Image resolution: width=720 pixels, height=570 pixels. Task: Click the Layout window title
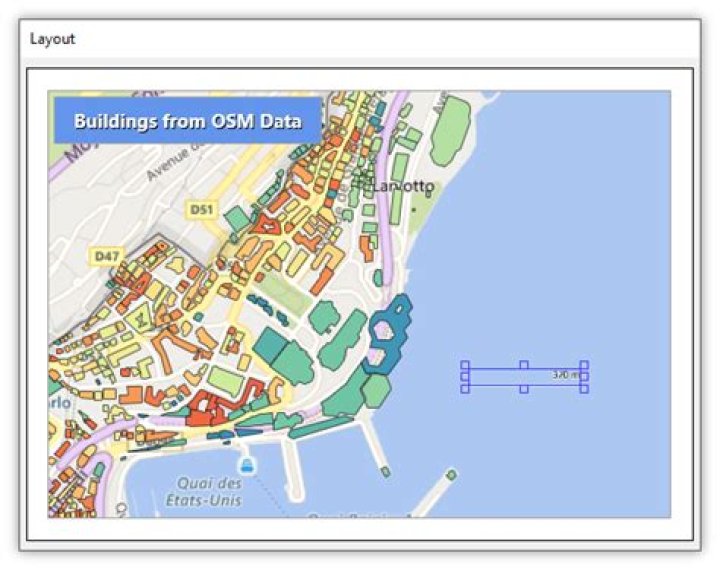pos(52,39)
